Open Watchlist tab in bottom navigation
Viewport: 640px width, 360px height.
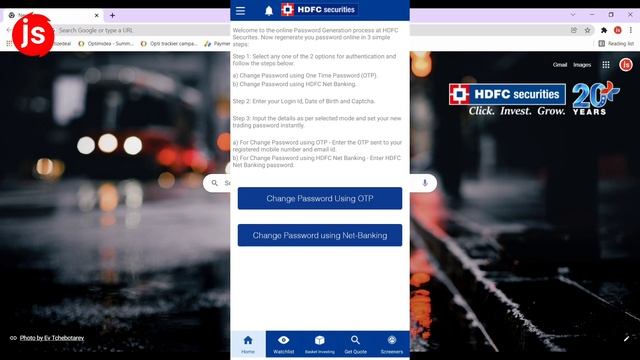coord(284,344)
